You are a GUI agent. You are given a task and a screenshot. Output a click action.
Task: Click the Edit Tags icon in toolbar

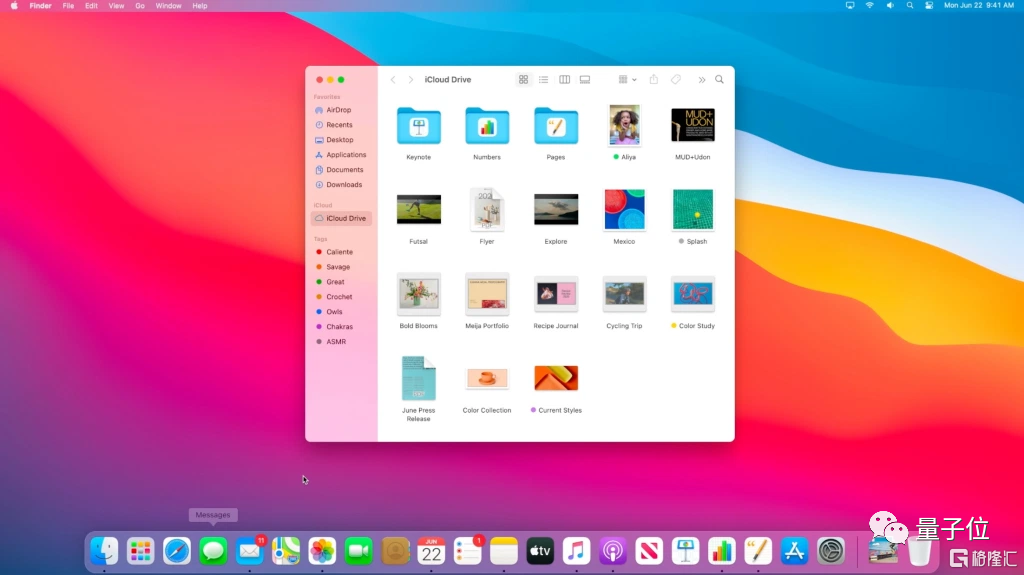click(676, 80)
